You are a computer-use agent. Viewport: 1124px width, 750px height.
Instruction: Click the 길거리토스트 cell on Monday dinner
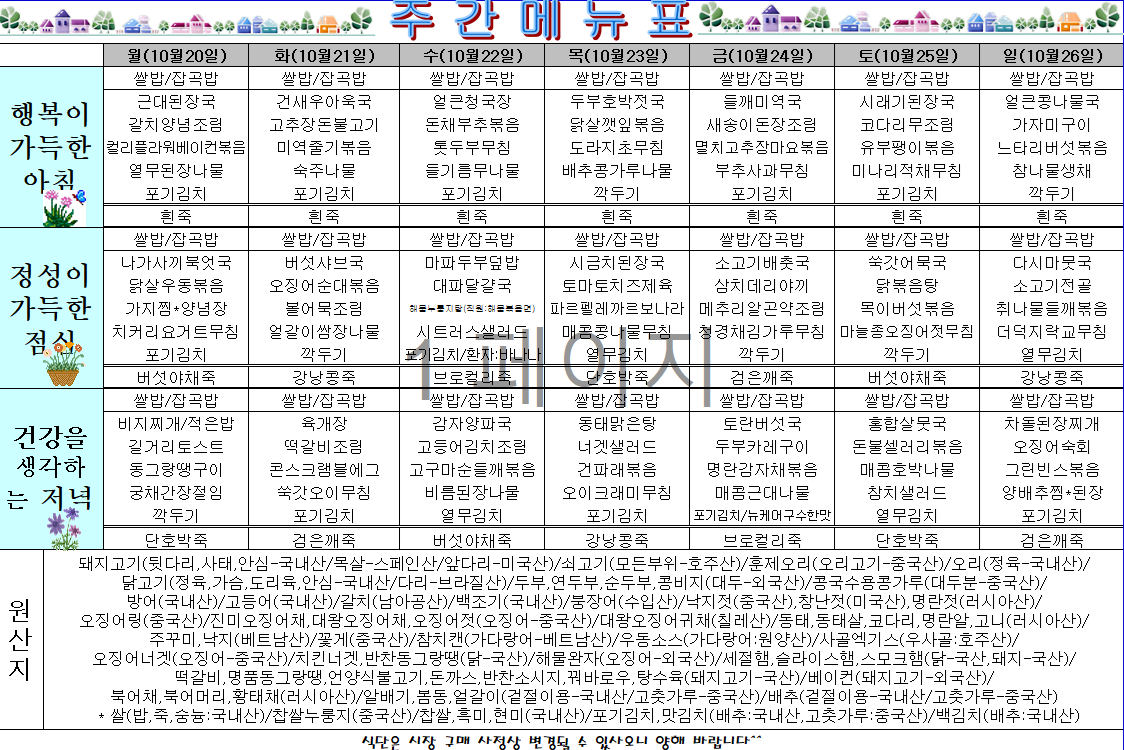tap(176, 446)
